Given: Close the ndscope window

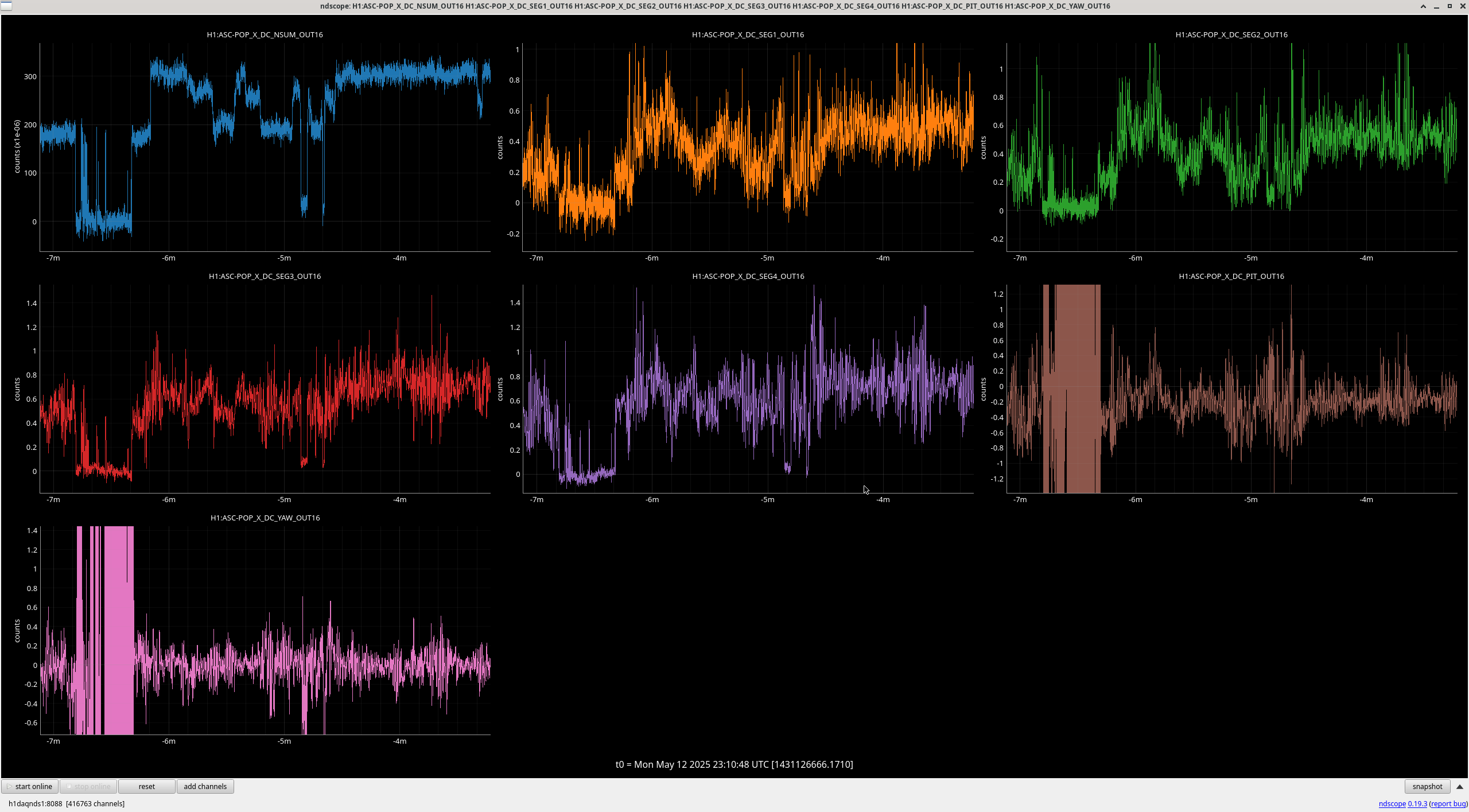Looking at the screenshot, I should point(1462,6).
